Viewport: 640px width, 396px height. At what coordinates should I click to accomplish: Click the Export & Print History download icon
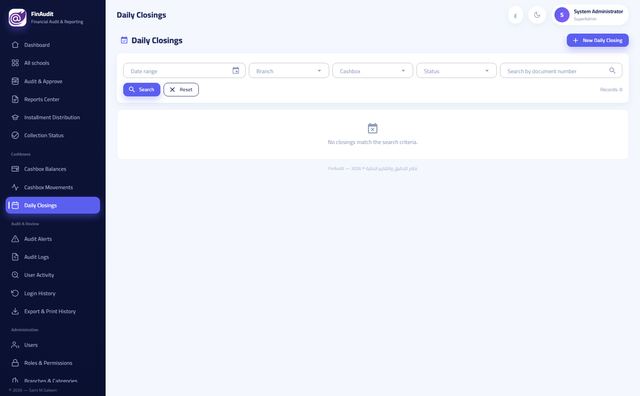[15, 311]
